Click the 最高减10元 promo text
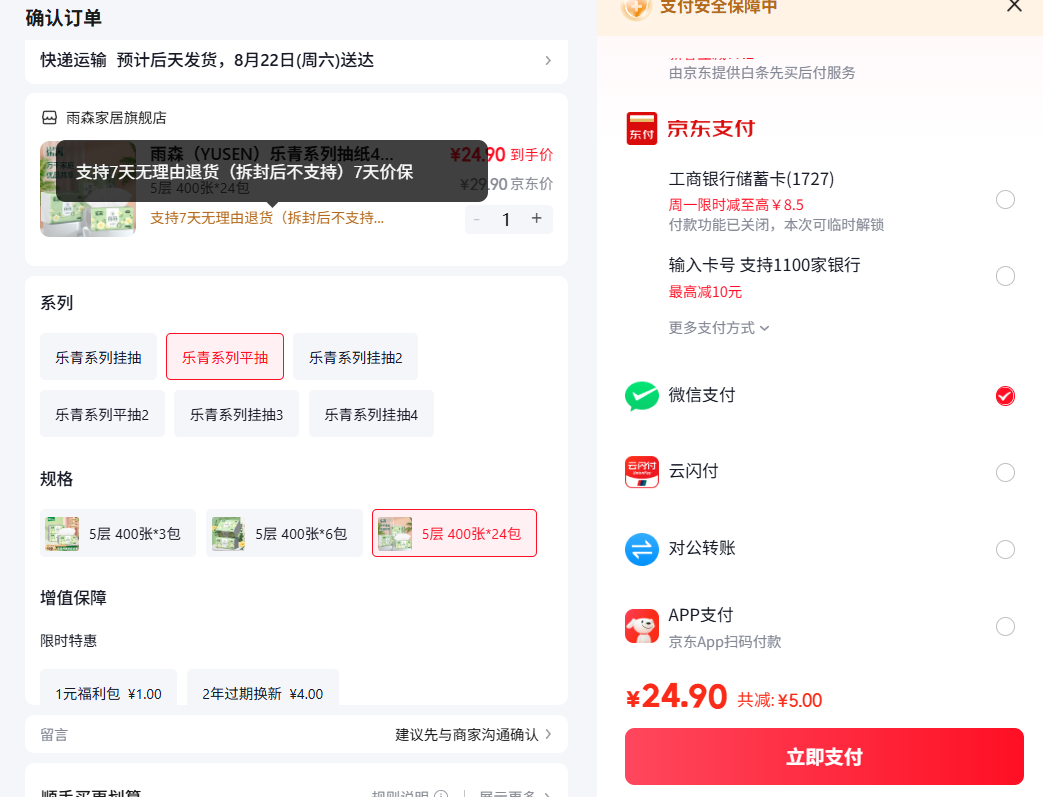This screenshot has height=797, width=1043. point(705,291)
